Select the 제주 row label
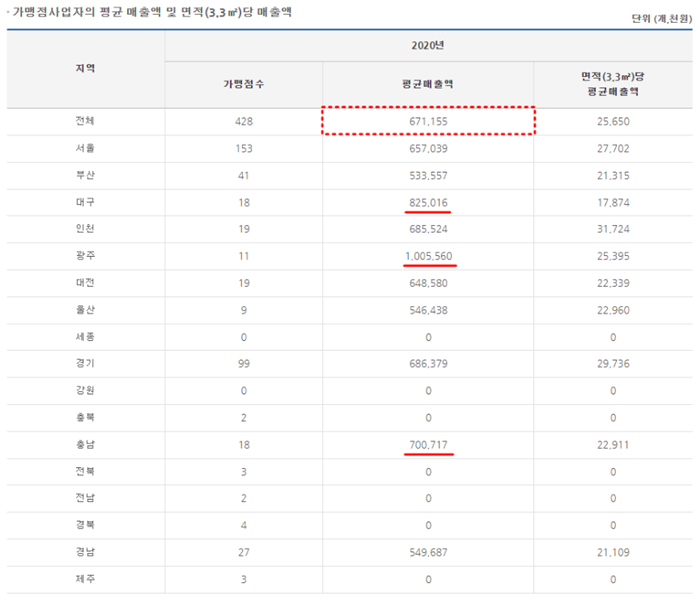Image resolution: width=700 pixels, height=604 pixels. pos(85,579)
